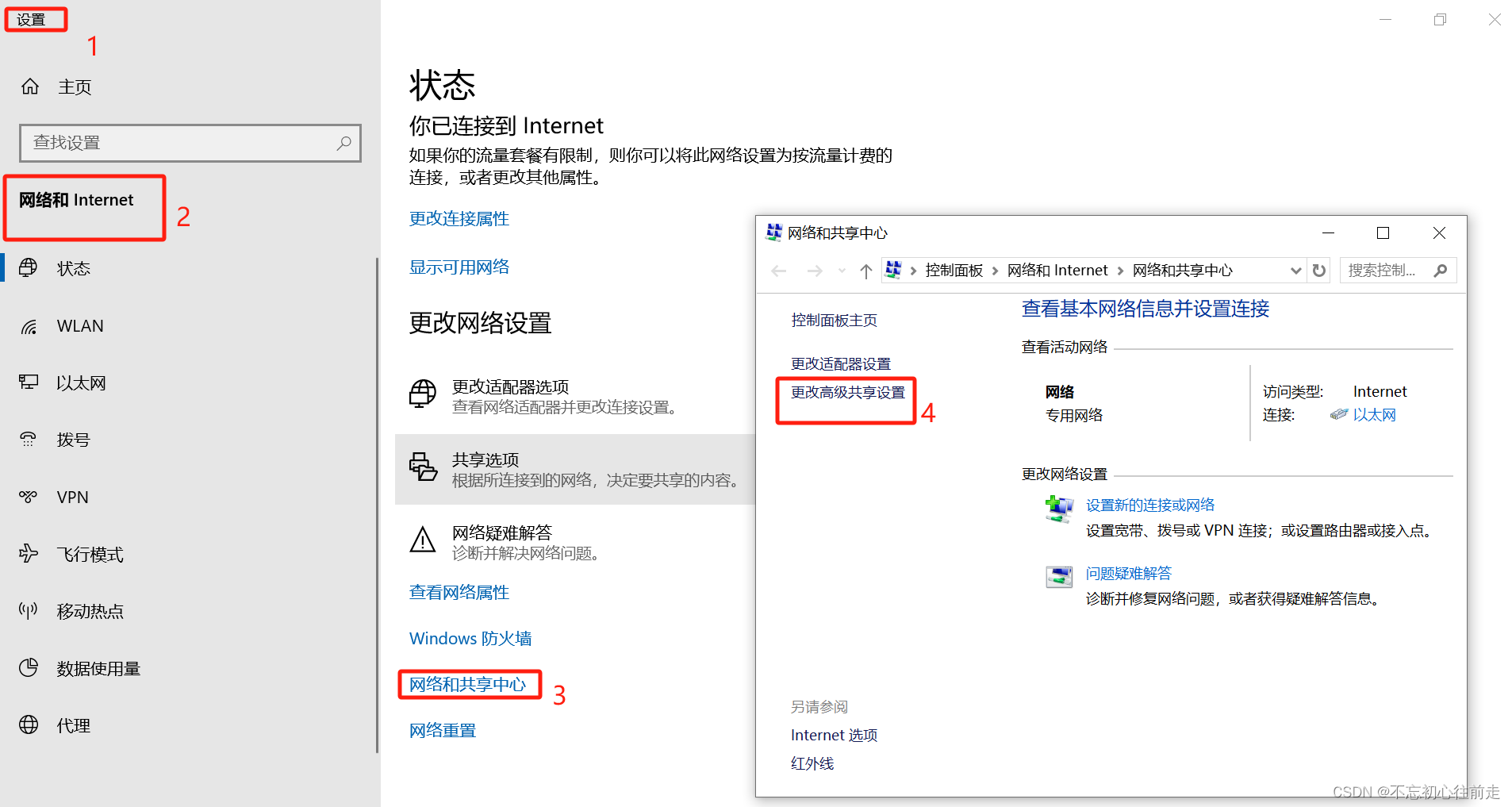Click 设置新的连接或网络 link

click(x=1150, y=505)
